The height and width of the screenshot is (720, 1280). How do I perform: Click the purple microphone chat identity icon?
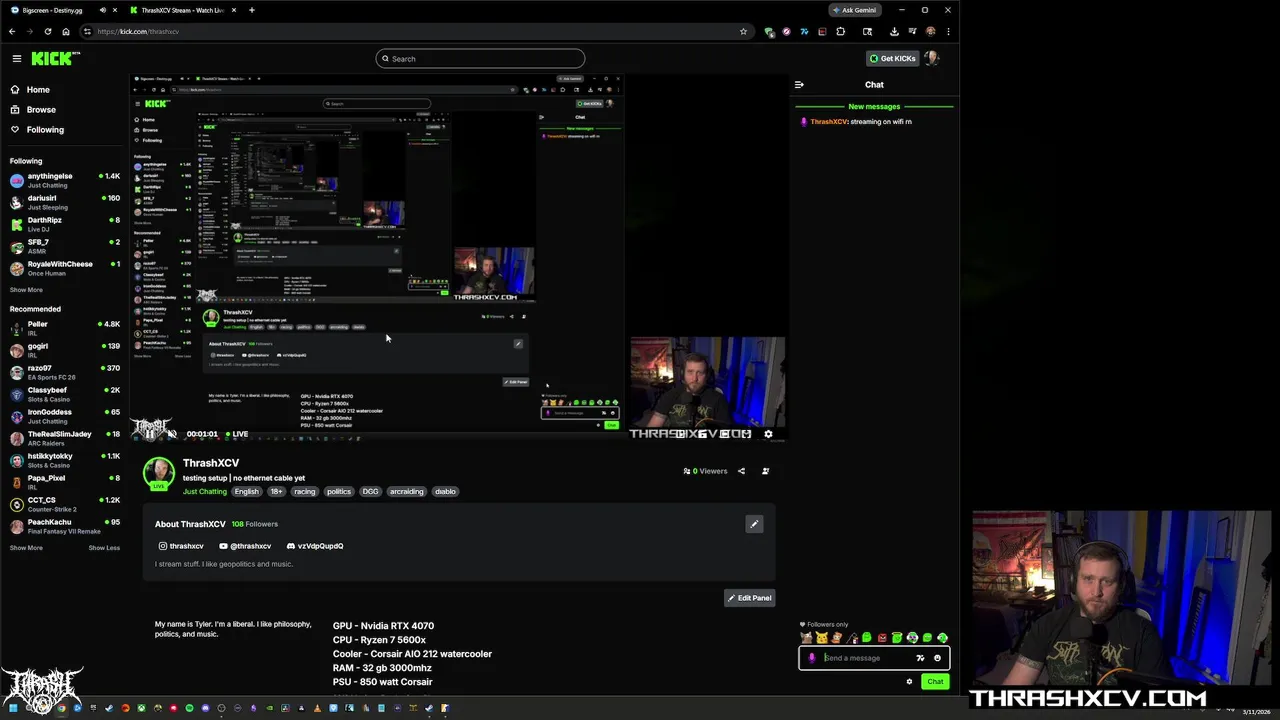811,658
